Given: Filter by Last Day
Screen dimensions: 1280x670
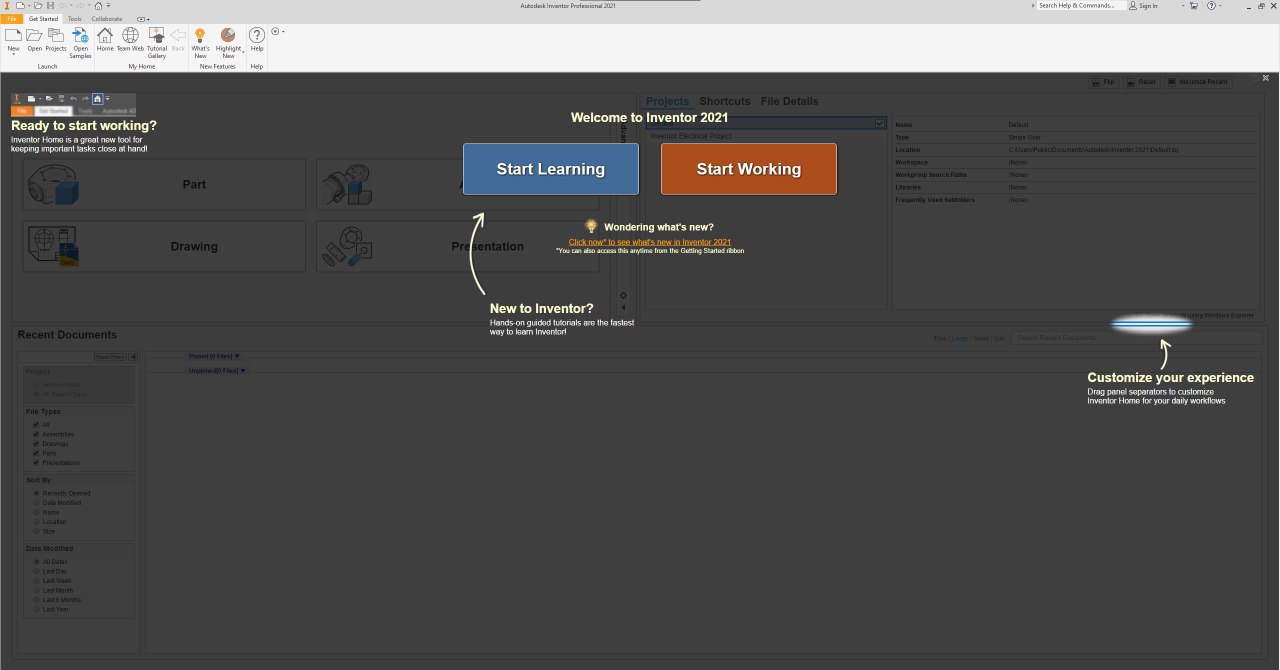Looking at the screenshot, I should click(x=36, y=571).
